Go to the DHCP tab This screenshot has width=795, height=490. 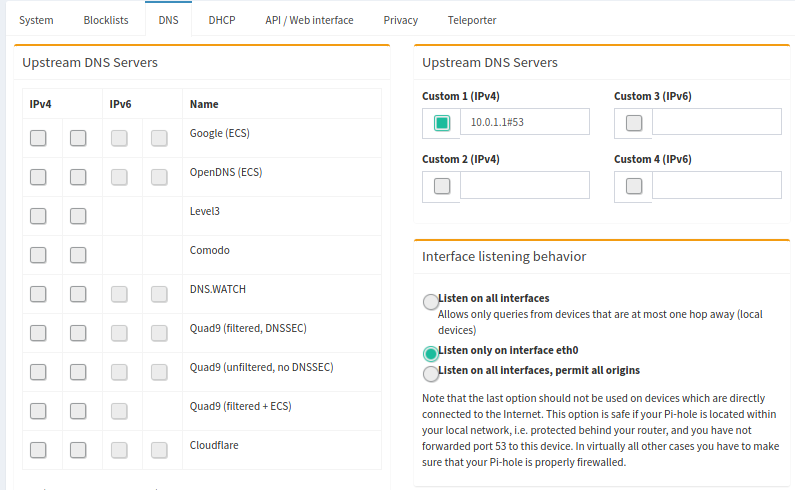pyautogui.click(x=221, y=20)
